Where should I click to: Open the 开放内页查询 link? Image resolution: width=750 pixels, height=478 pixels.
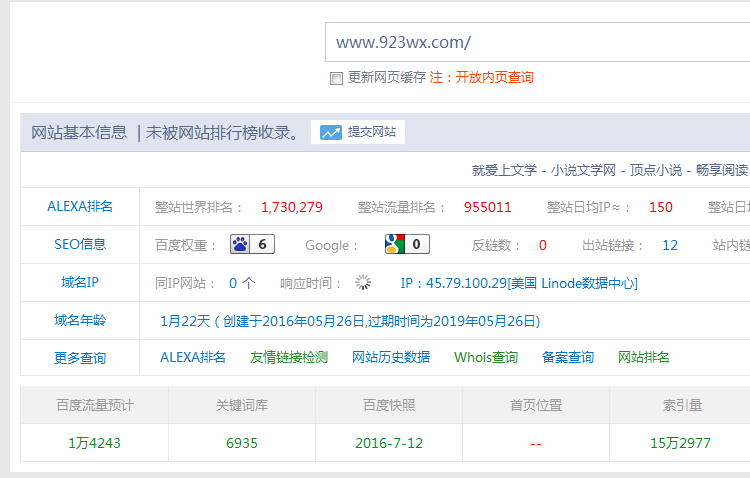coord(494,78)
